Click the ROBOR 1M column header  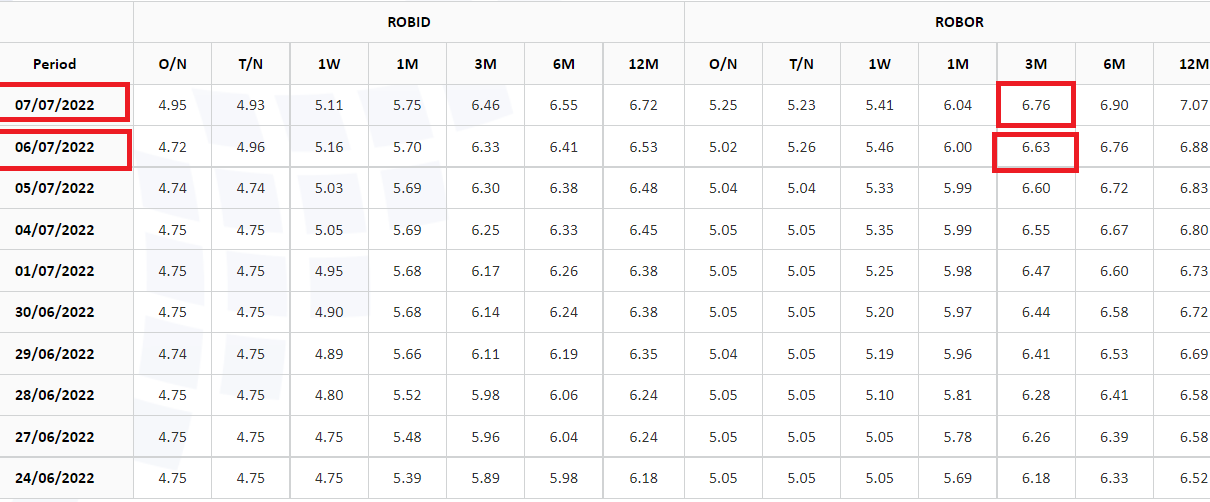coord(958,63)
